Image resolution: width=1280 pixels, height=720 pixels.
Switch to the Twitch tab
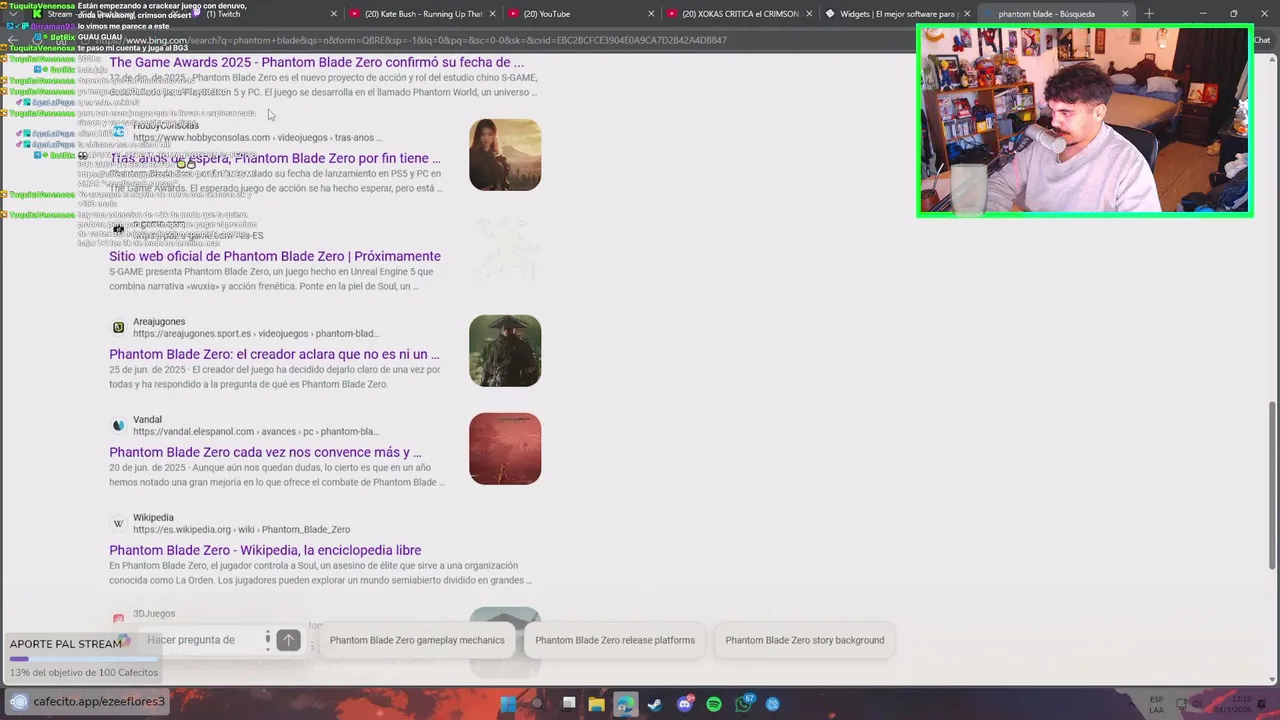point(260,14)
